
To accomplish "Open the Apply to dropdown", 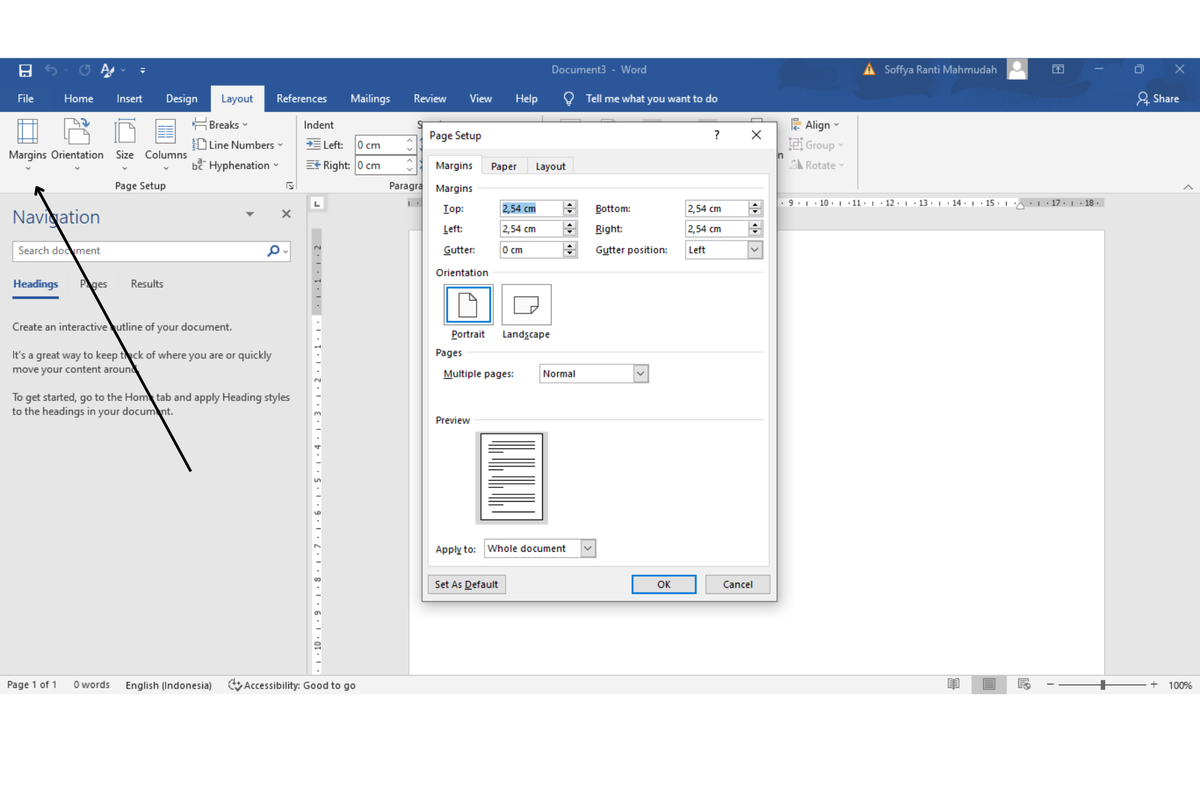I will click(588, 549).
